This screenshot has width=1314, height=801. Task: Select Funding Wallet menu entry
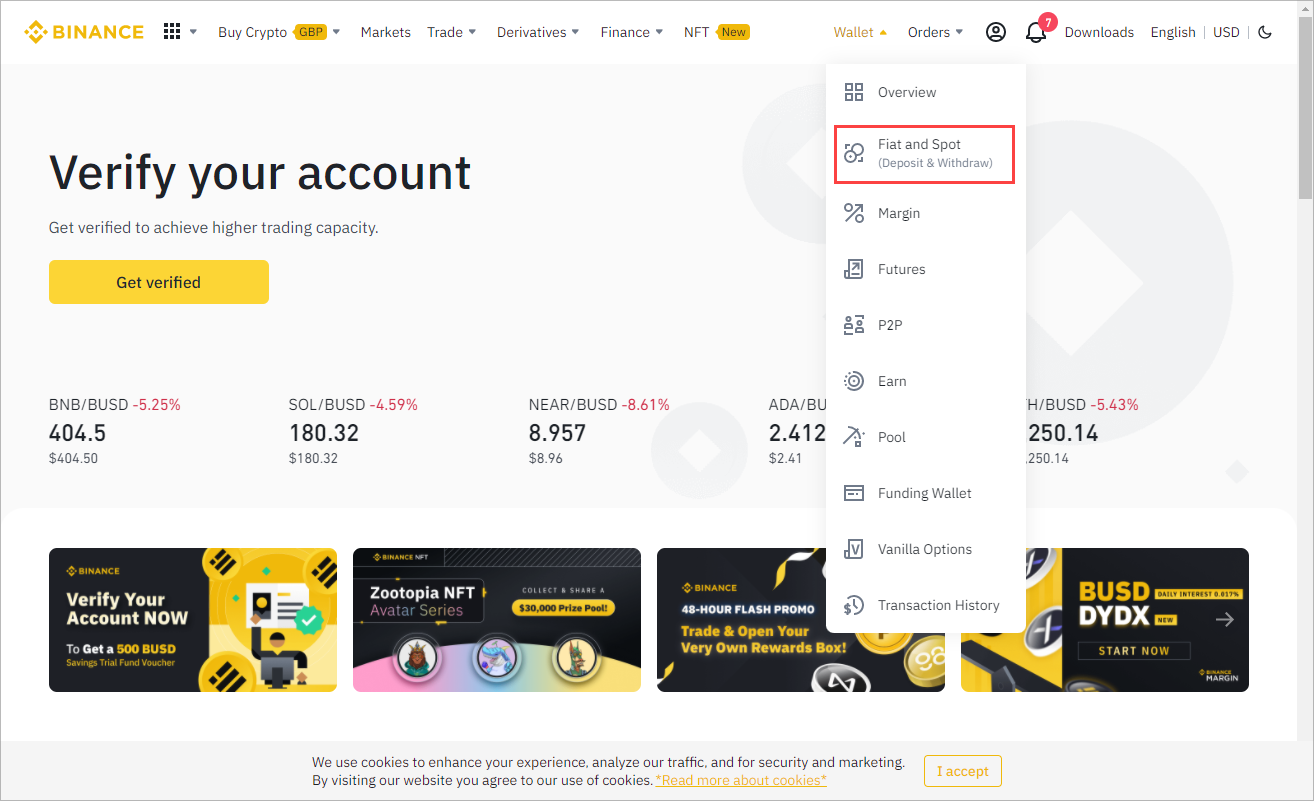click(926, 493)
